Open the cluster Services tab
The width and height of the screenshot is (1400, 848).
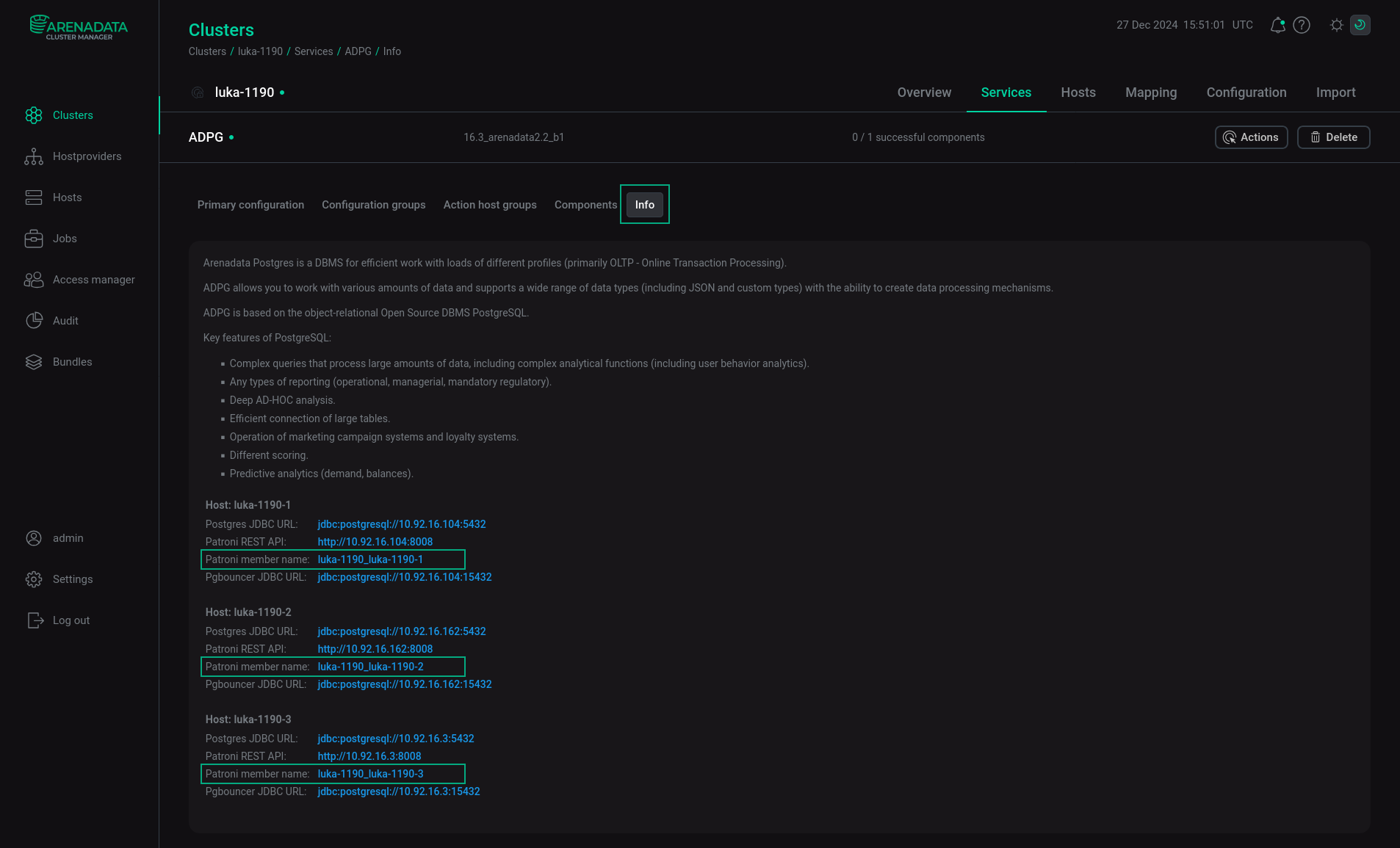1006,93
